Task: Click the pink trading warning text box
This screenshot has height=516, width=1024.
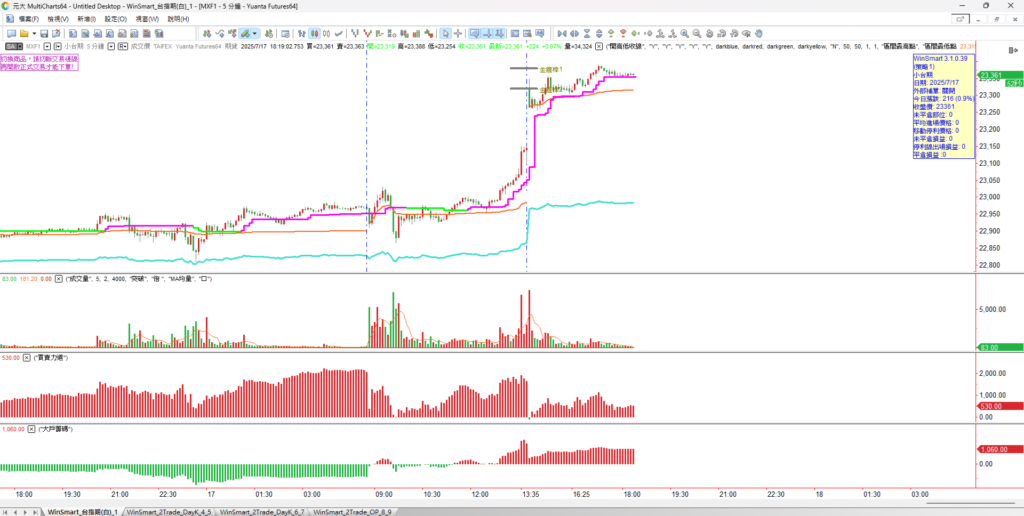Action: (39, 63)
